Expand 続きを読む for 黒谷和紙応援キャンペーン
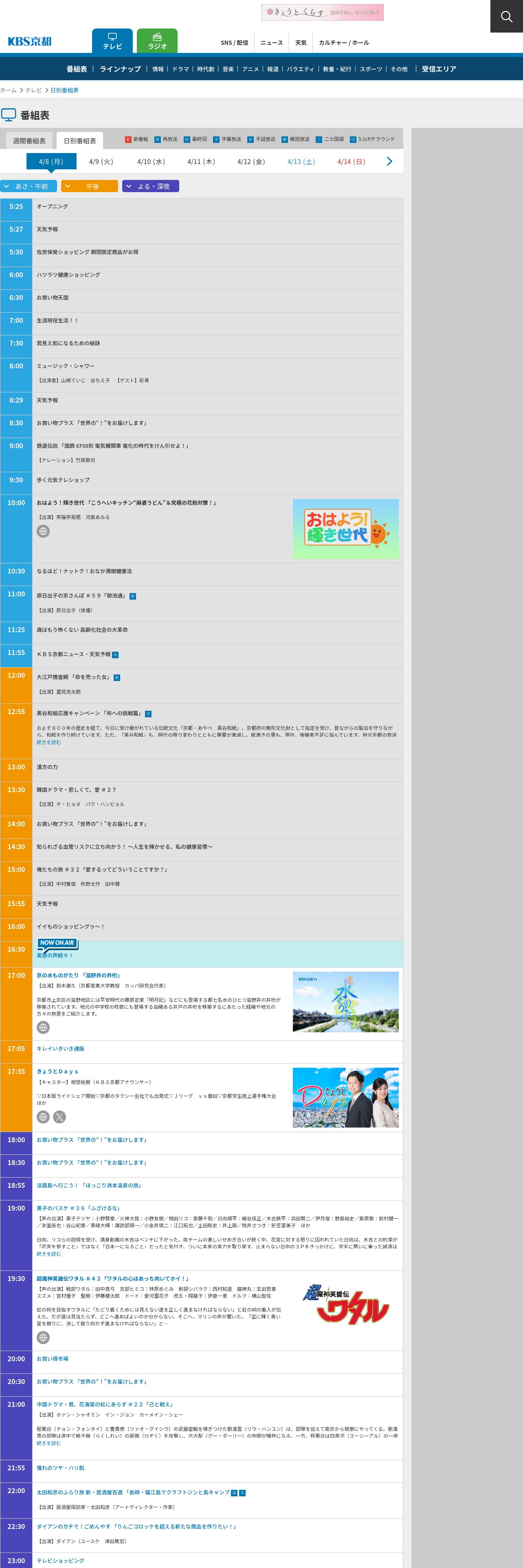Screen dimensions: 523x1568 (49, 742)
